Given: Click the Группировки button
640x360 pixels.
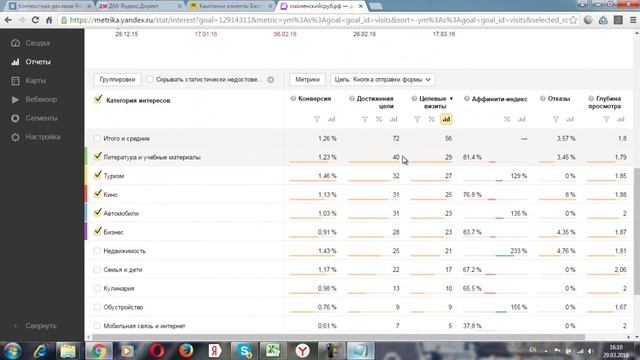Looking at the screenshot, I should click(x=117, y=80).
